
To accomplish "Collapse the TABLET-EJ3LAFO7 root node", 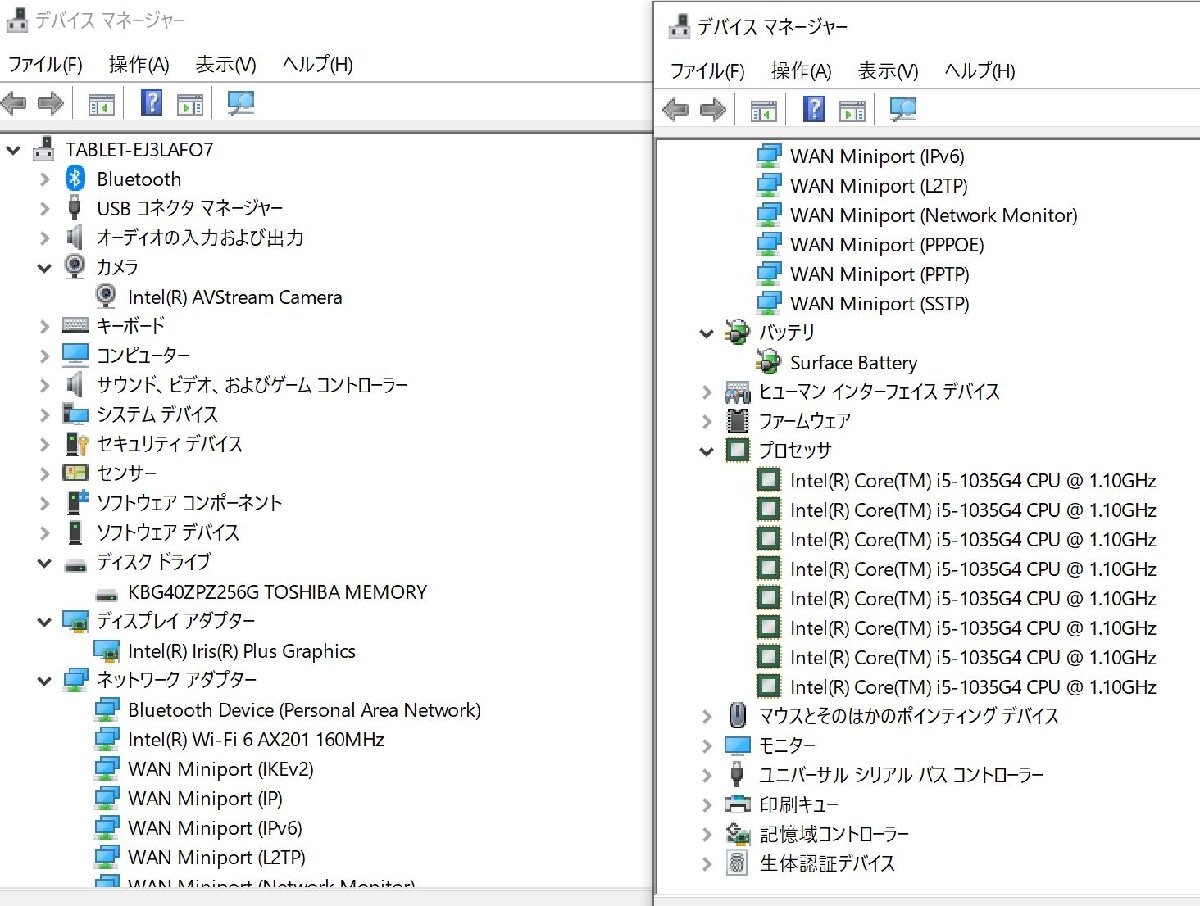I will click(13, 150).
